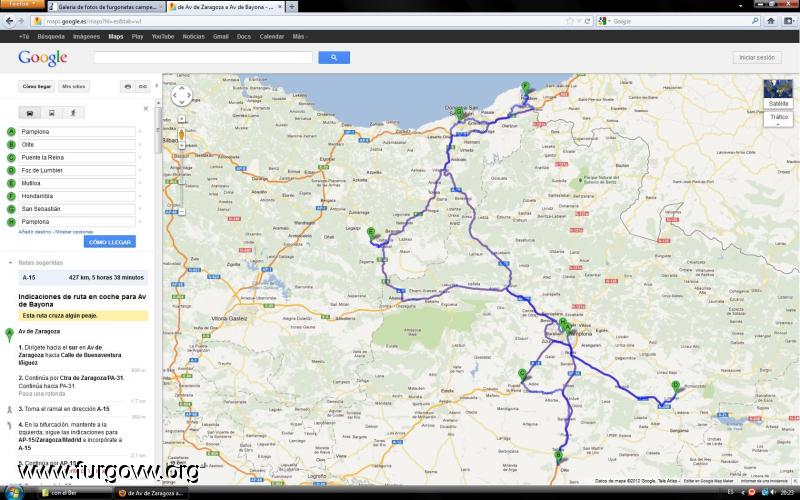This screenshot has width=800, height=500.
Task: Click map marker D at Foz de Lumbier
Action: coord(676,387)
